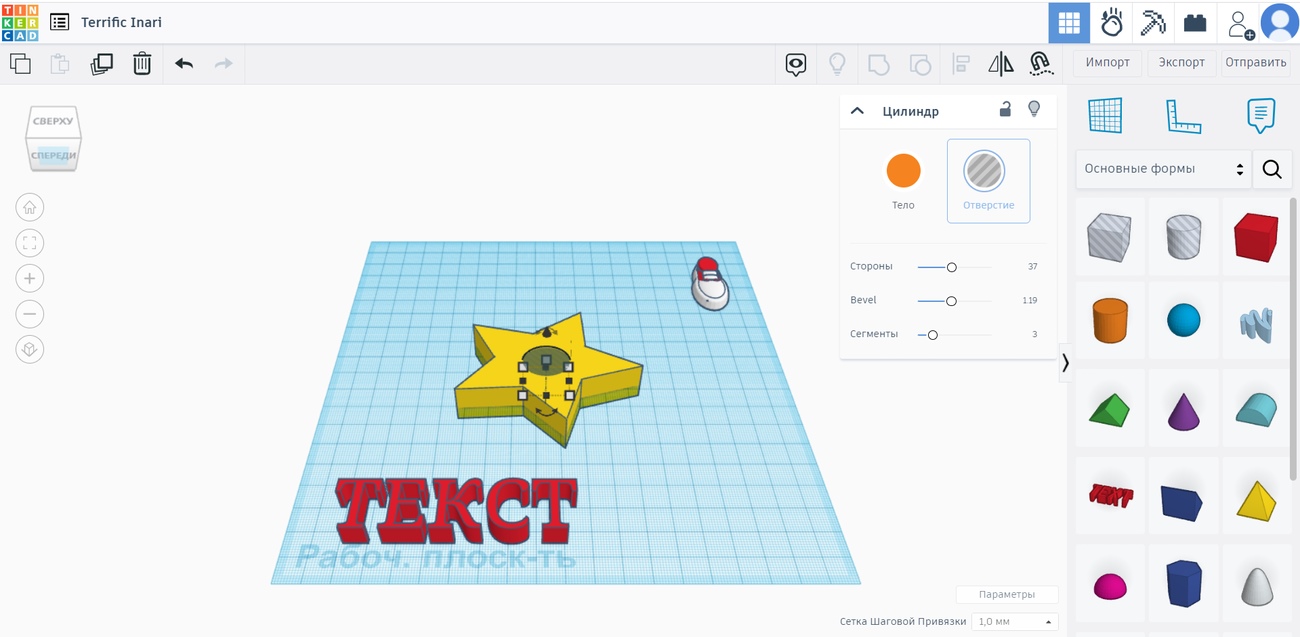Viewport: 1300px width, 637px height.
Task: Open the design Импорт dialog
Action: 1107,62
